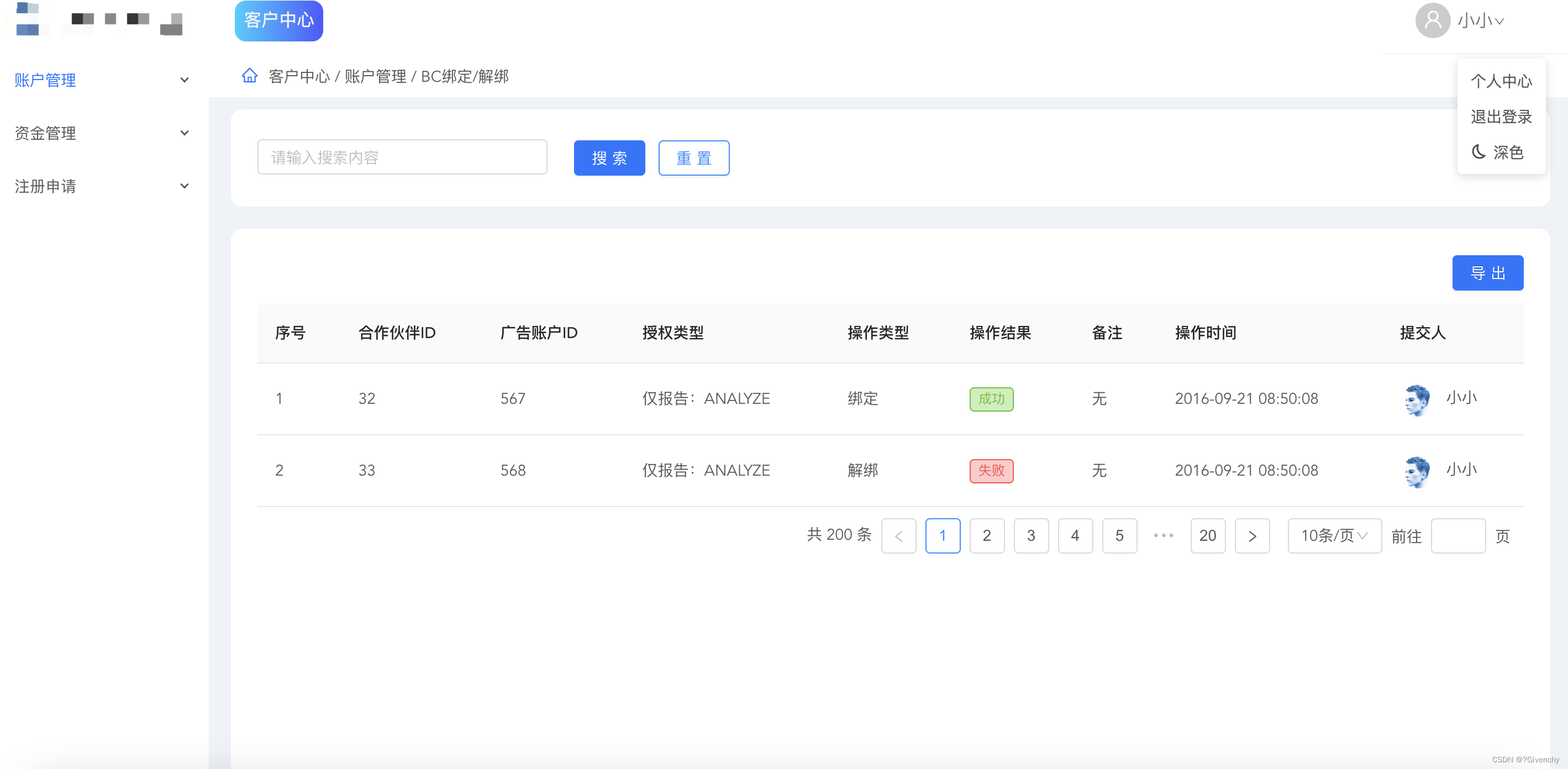
Task: Choose 退出登录 from user menu
Action: [x=1501, y=117]
